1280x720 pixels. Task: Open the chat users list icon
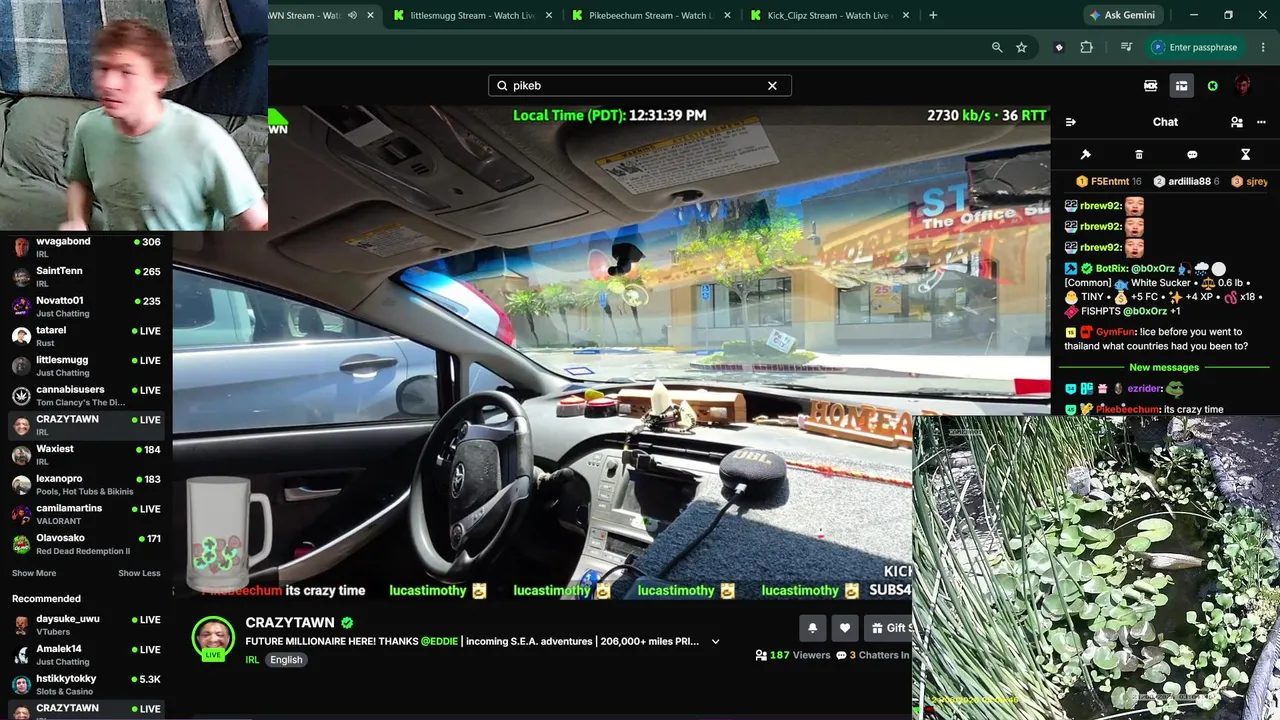(x=1237, y=122)
